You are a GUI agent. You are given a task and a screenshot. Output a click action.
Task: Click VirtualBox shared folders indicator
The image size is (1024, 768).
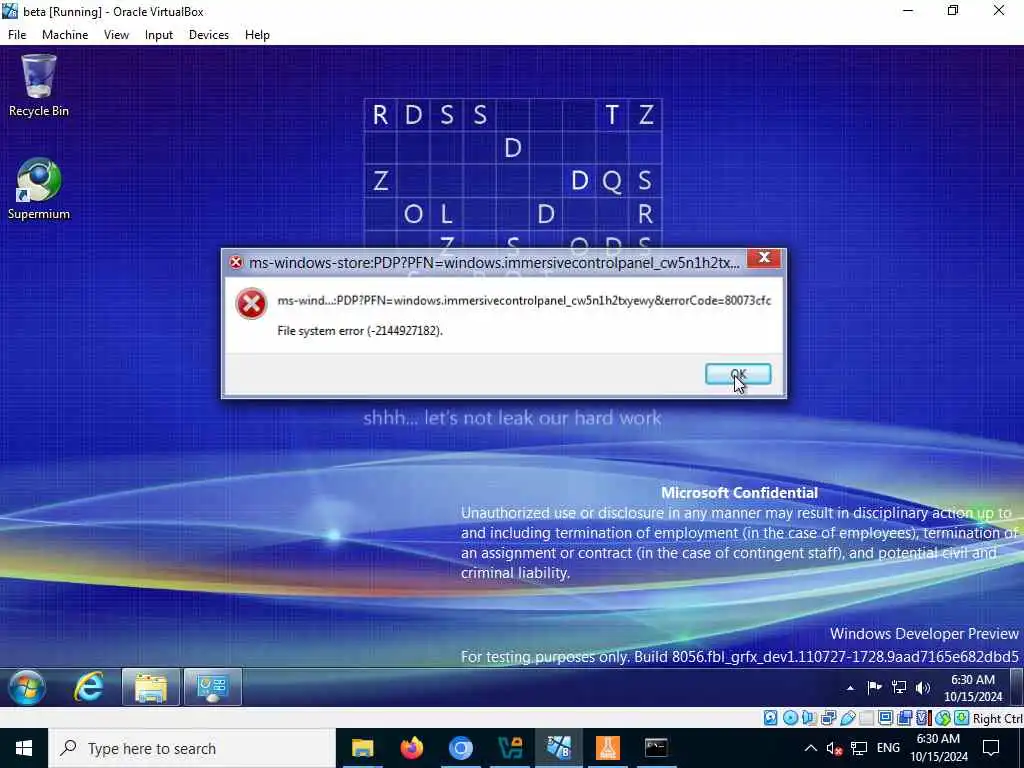pos(867,718)
